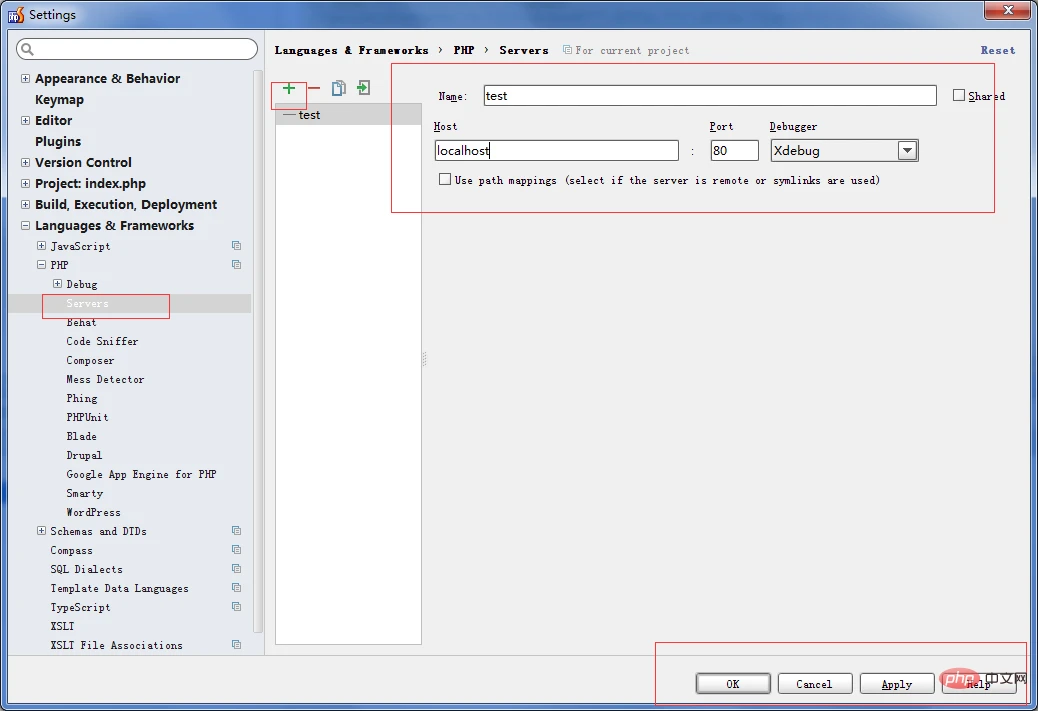The width and height of the screenshot is (1038, 711).
Task: Import servers from deployment configuration
Action: tap(363, 88)
